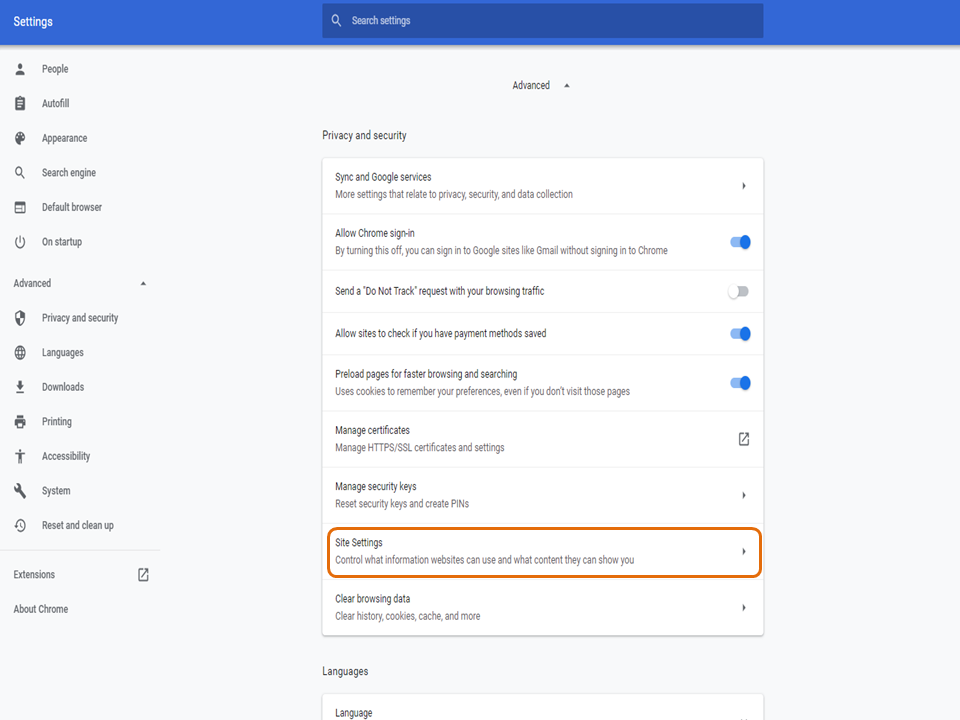Click the Search settings field

click(x=542, y=21)
